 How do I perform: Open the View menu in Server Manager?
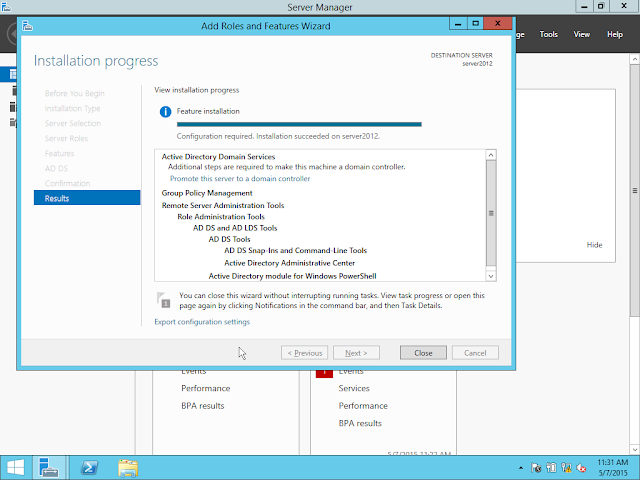point(582,35)
